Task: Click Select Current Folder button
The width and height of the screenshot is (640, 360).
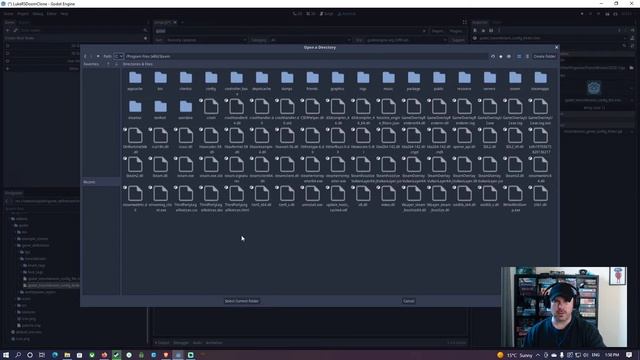Action: click(242, 301)
